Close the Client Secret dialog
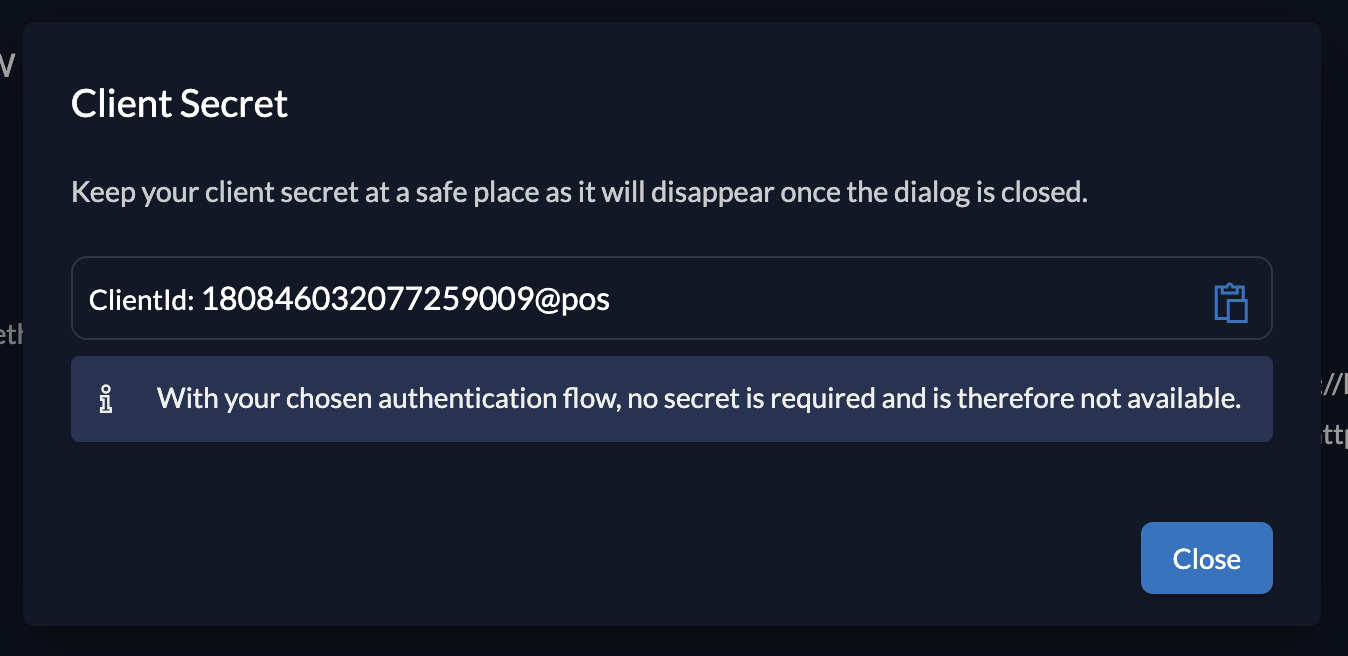 pyautogui.click(x=1206, y=558)
